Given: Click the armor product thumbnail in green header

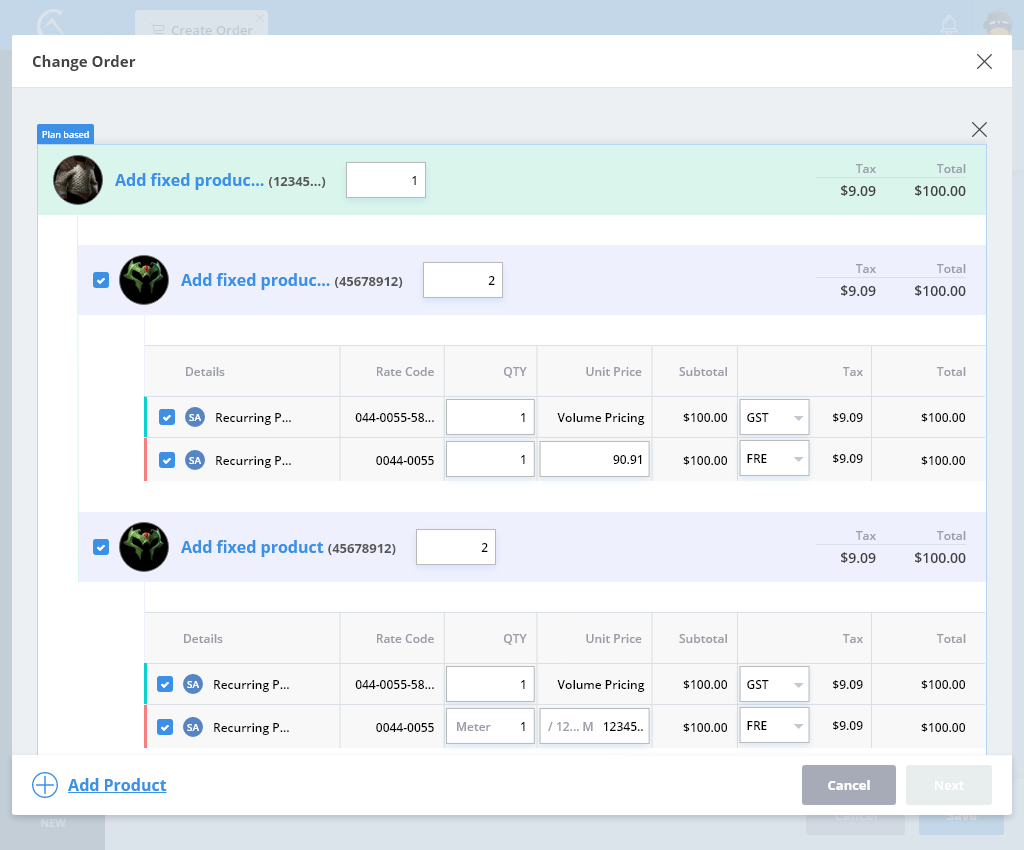Looking at the screenshot, I should (x=78, y=180).
